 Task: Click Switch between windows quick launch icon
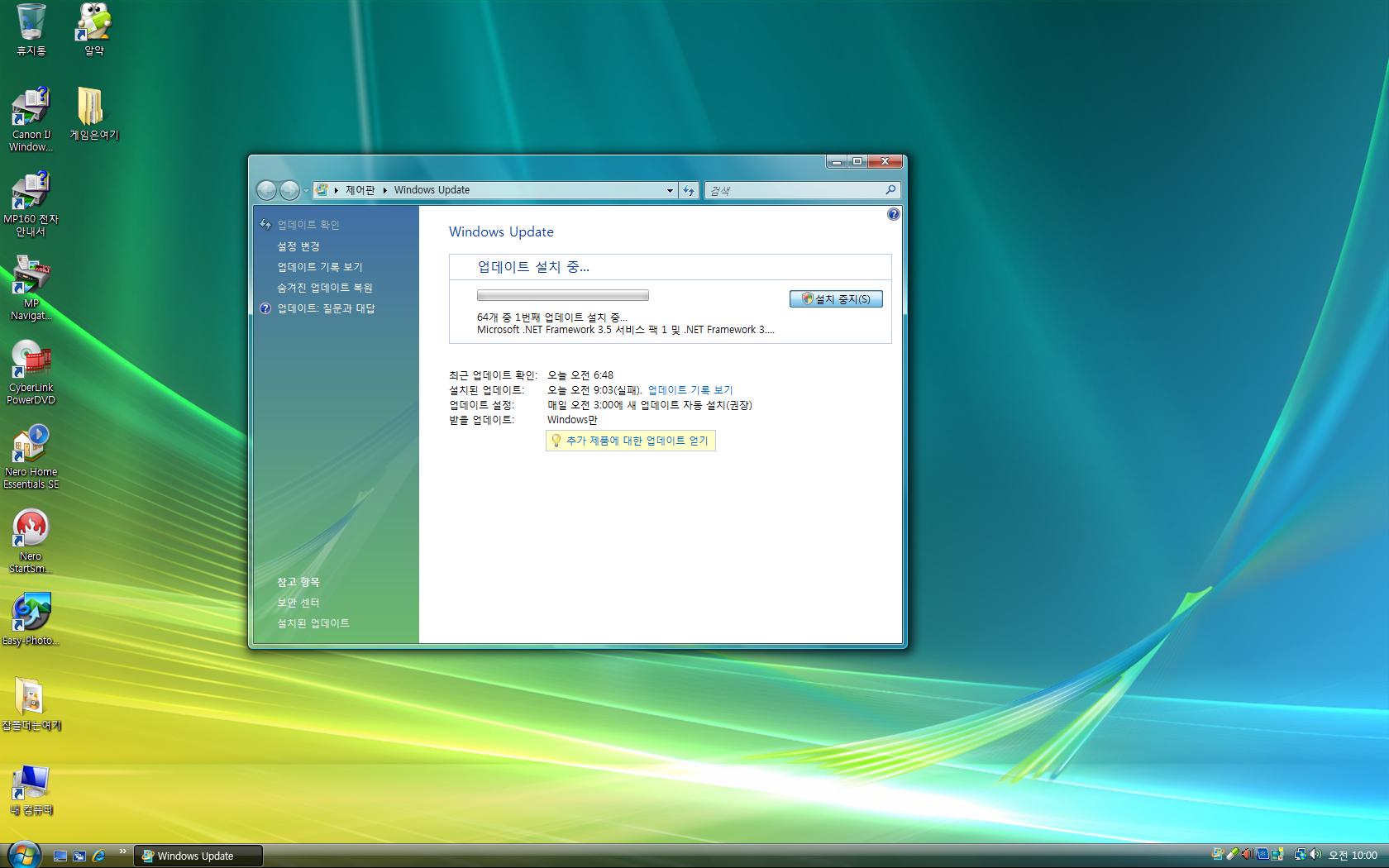pos(79,856)
